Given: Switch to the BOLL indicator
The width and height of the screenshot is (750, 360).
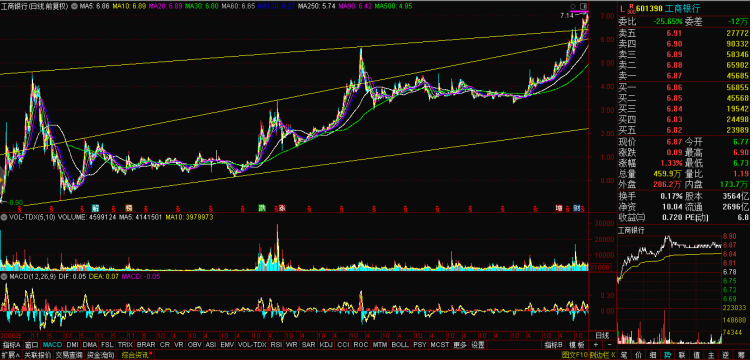Looking at the screenshot, I should pos(400,345).
